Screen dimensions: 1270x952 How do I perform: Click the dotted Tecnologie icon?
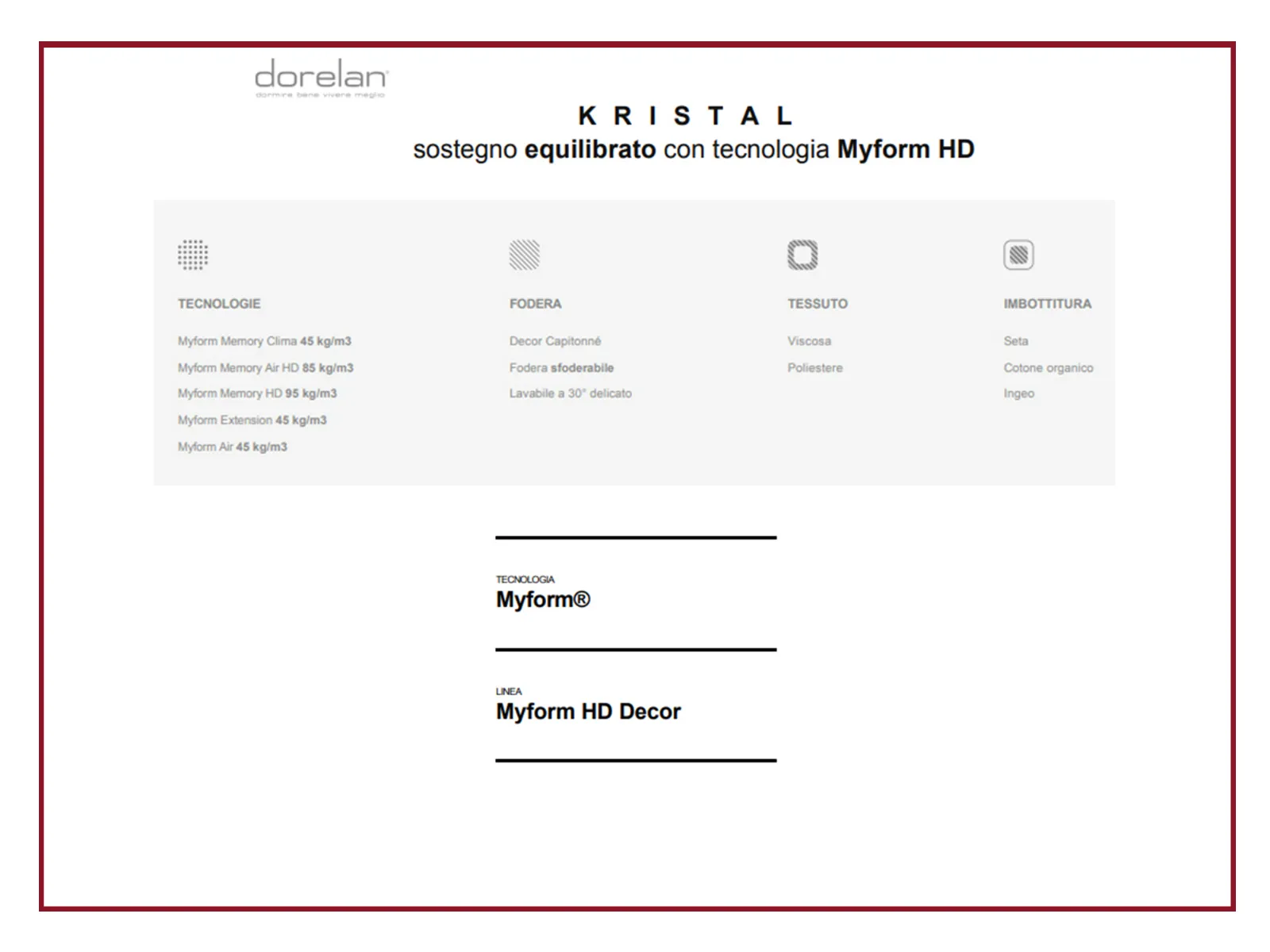click(193, 255)
